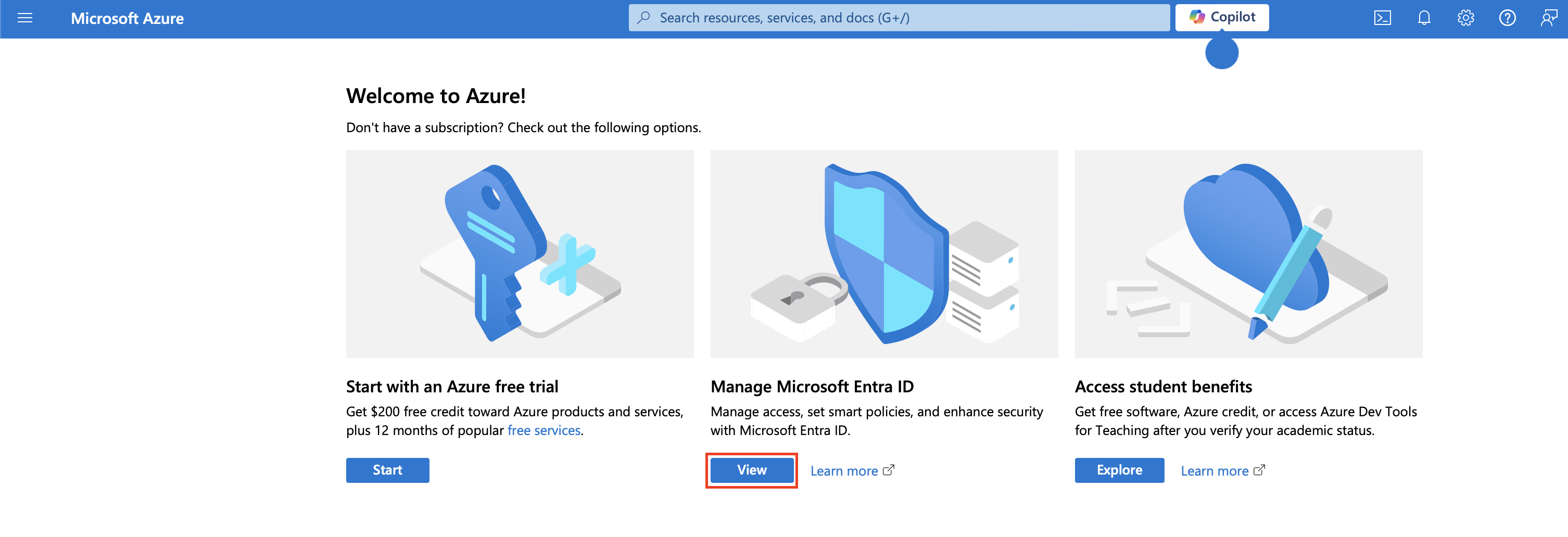Screen dimensions: 1568x537
Task: Click the Entra ID shield illustration
Action: coord(884,253)
